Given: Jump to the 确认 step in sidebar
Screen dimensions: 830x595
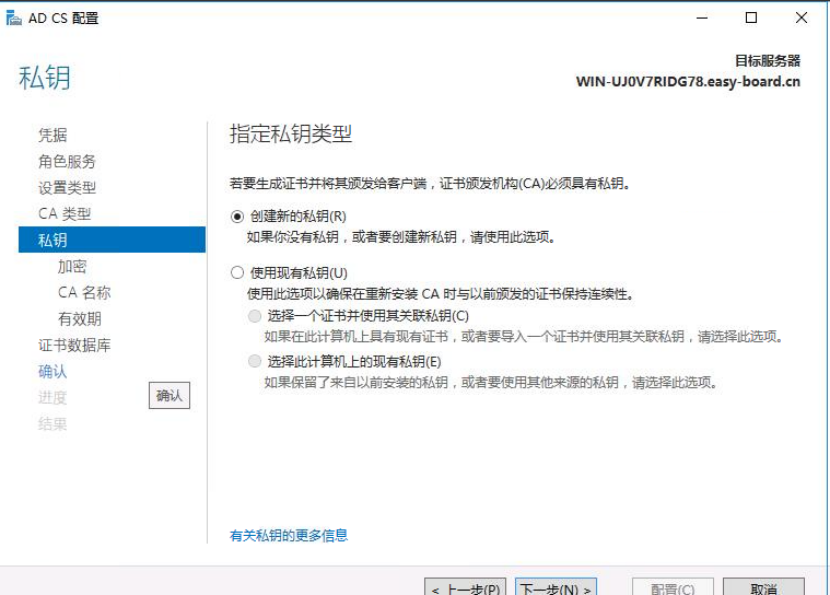Looking at the screenshot, I should click(52, 371).
